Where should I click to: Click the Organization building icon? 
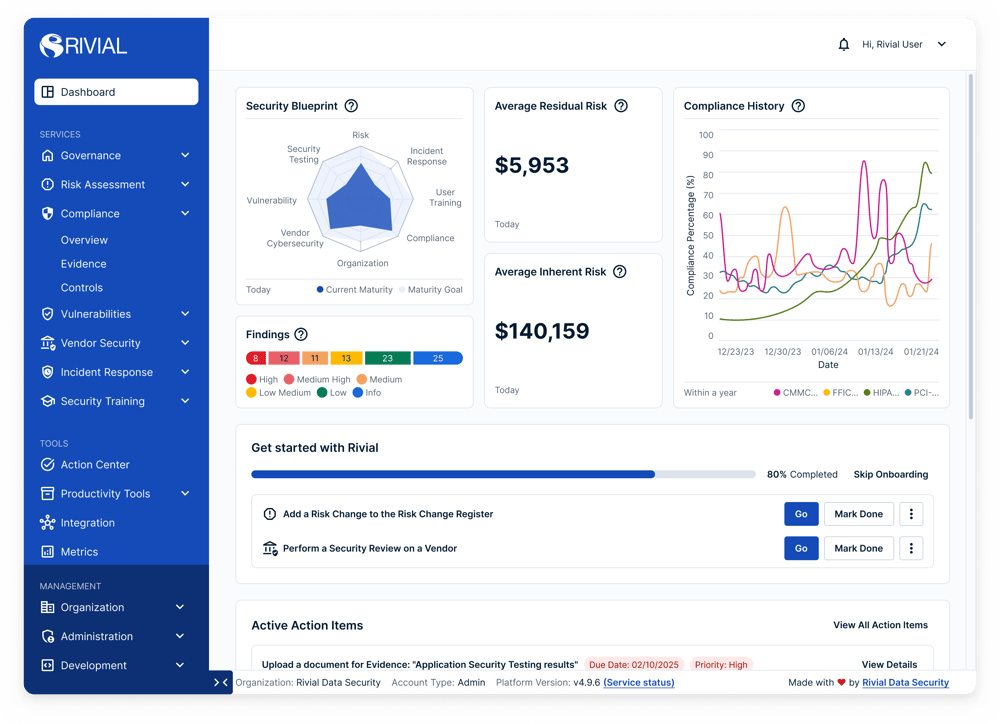click(x=47, y=607)
